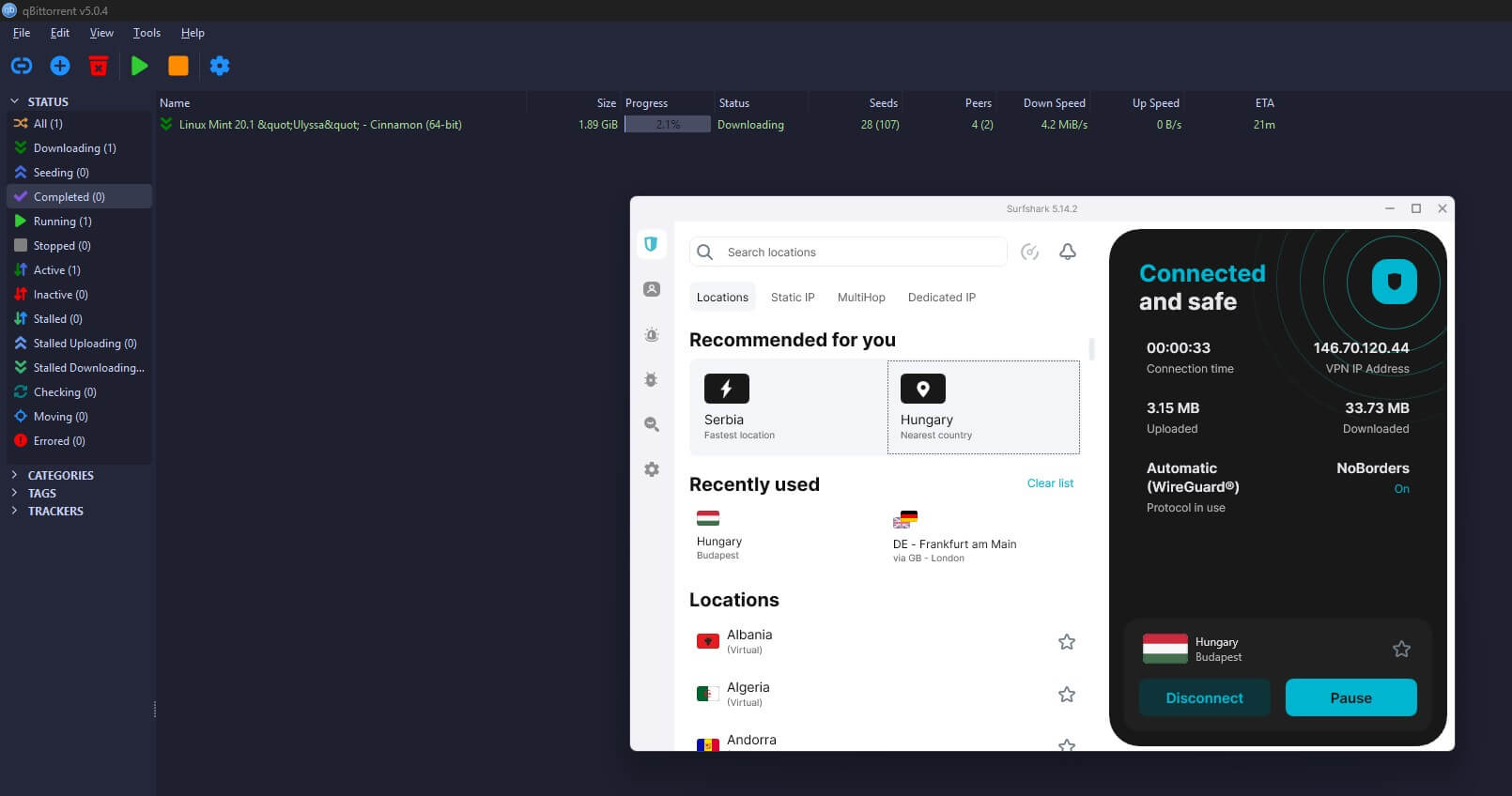Image resolution: width=1512 pixels, height=796 pixels.
Task: Click the orange Stop torrent icon
Action: [178, 66]
